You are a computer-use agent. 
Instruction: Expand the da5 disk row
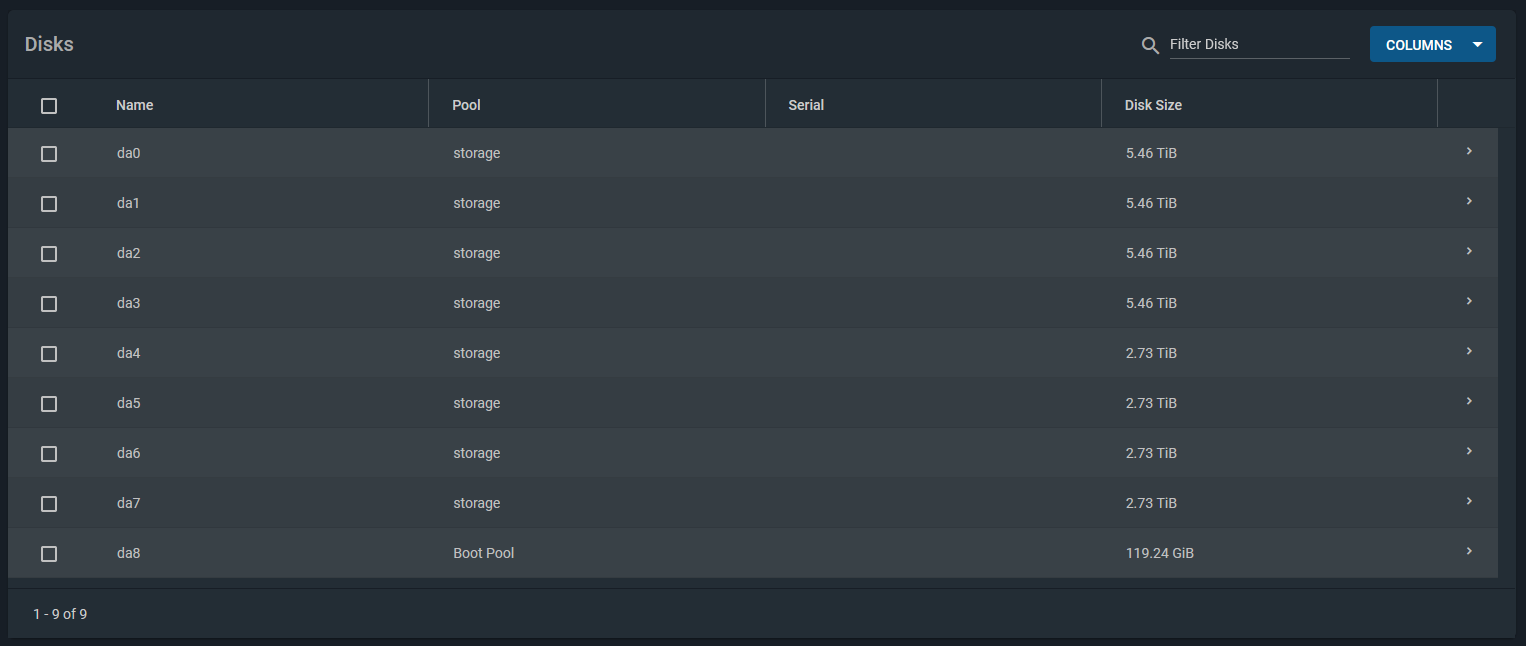tap(1468, 401)
